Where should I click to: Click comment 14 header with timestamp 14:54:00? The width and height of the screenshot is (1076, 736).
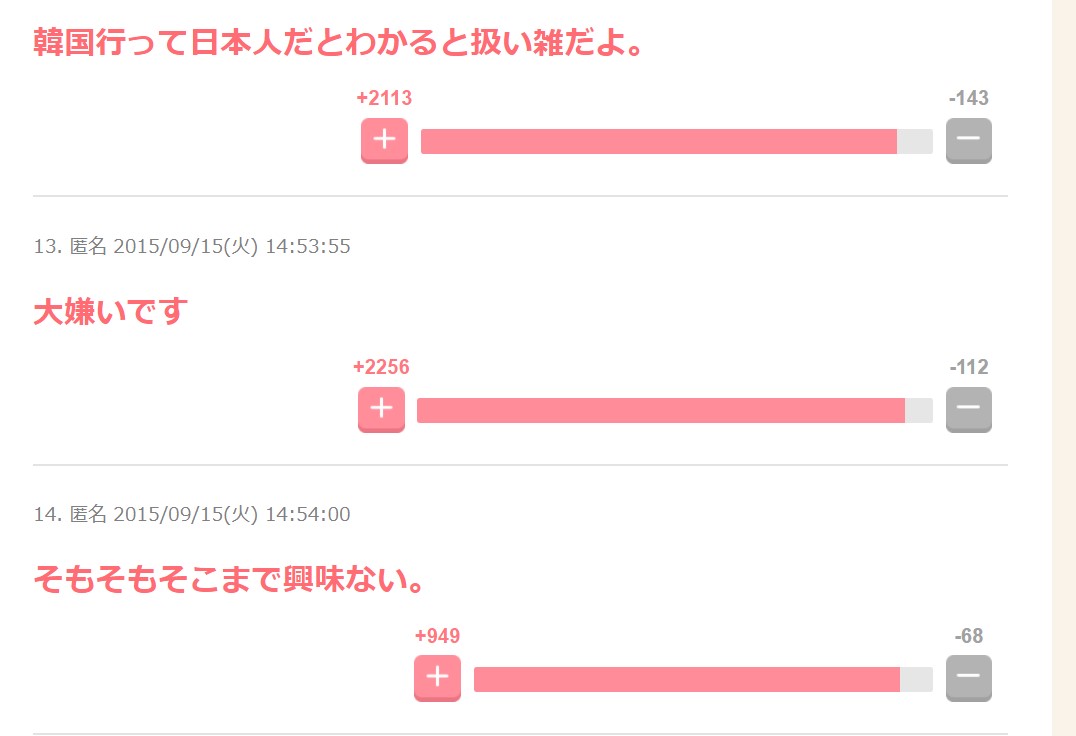tap(192, 515)
